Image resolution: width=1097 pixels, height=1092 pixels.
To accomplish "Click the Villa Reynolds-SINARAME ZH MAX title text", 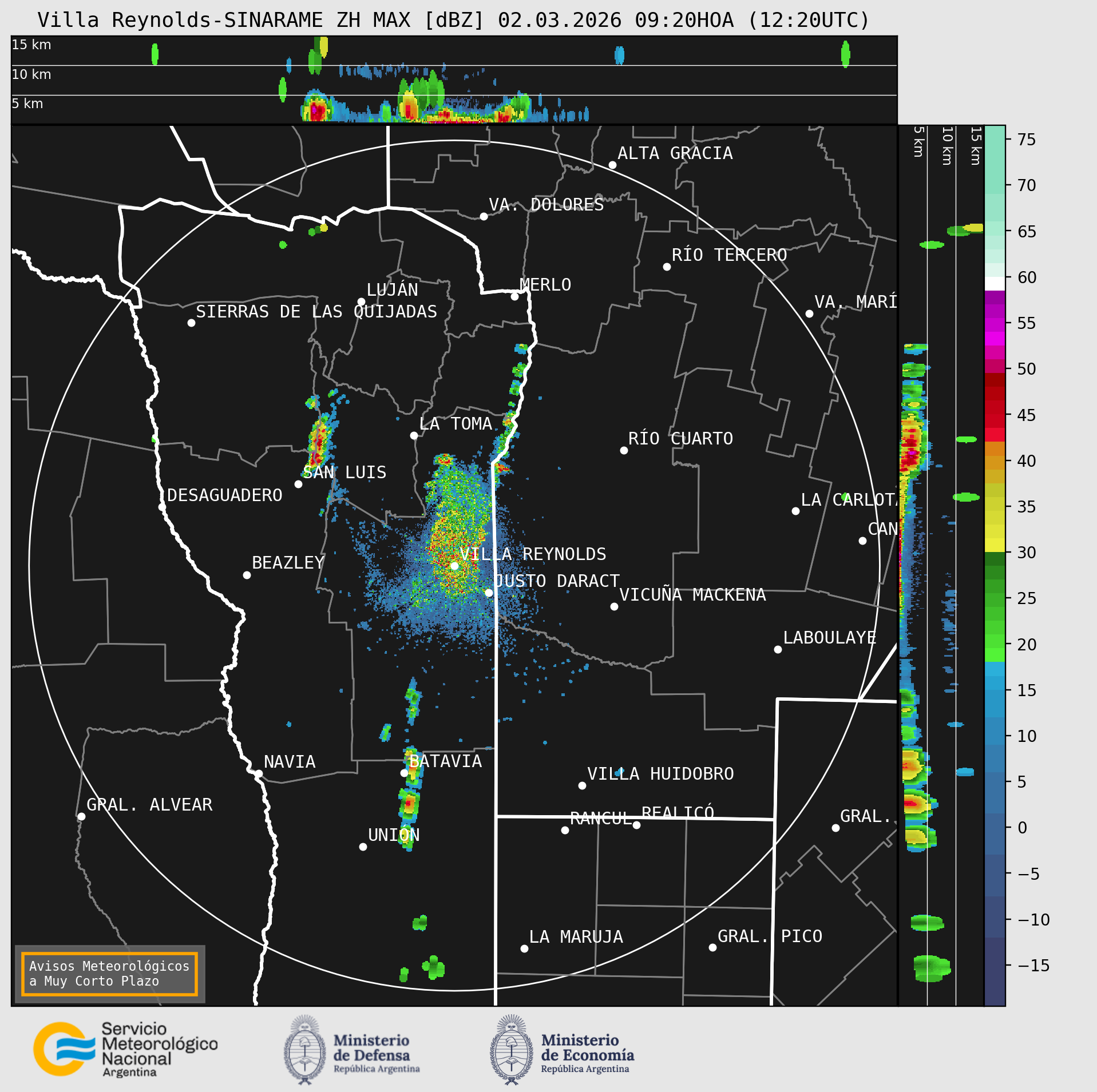I will pos(454,20).
